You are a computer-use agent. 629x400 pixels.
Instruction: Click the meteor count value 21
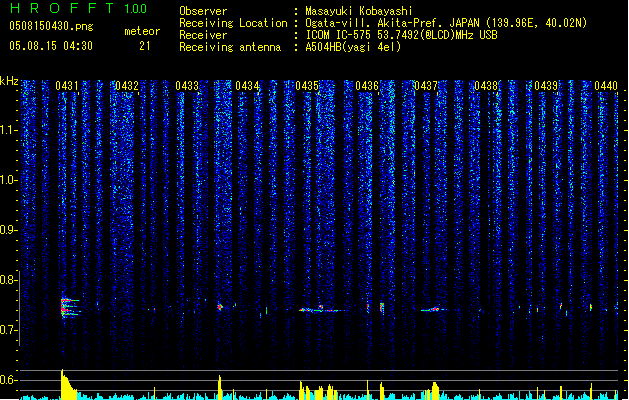[x=145, y=46]
